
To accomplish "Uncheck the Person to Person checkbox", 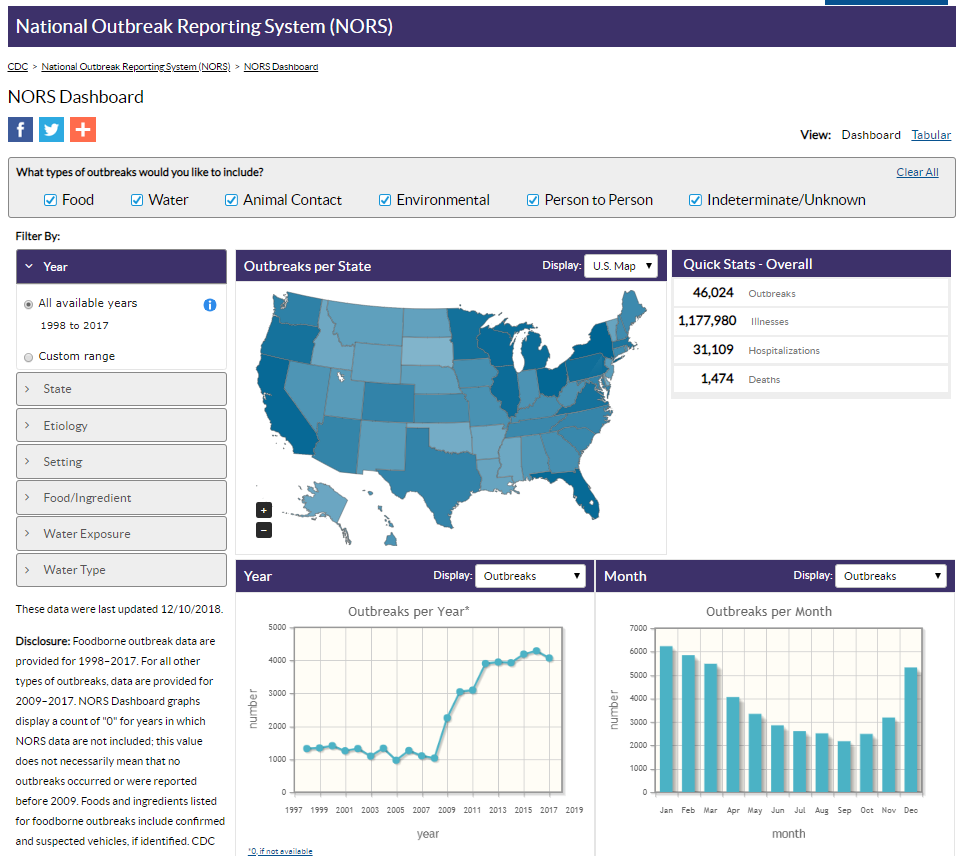I will 532,200.
